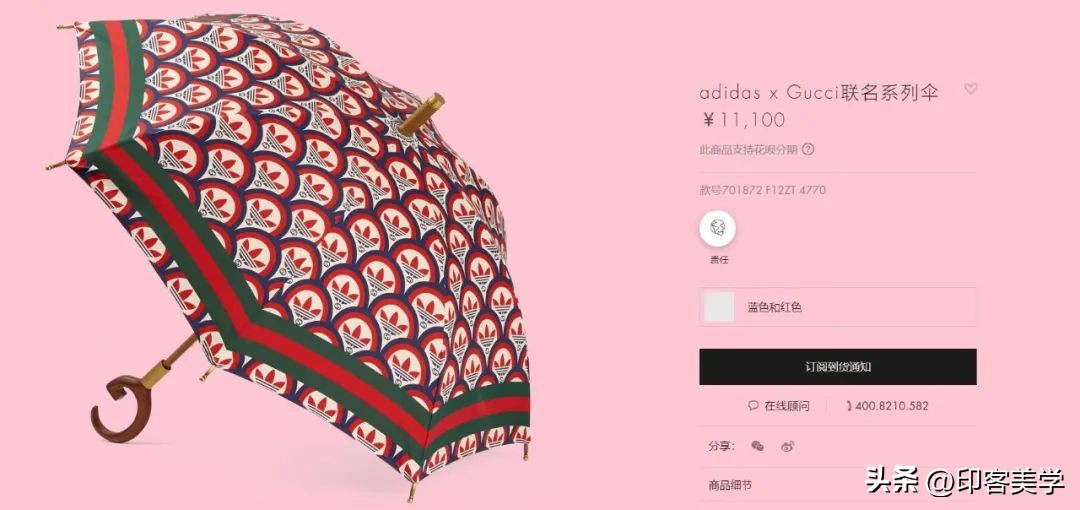Click the globe 责任 circle icon
The image size is (1080, 510).
coord(718,229)
